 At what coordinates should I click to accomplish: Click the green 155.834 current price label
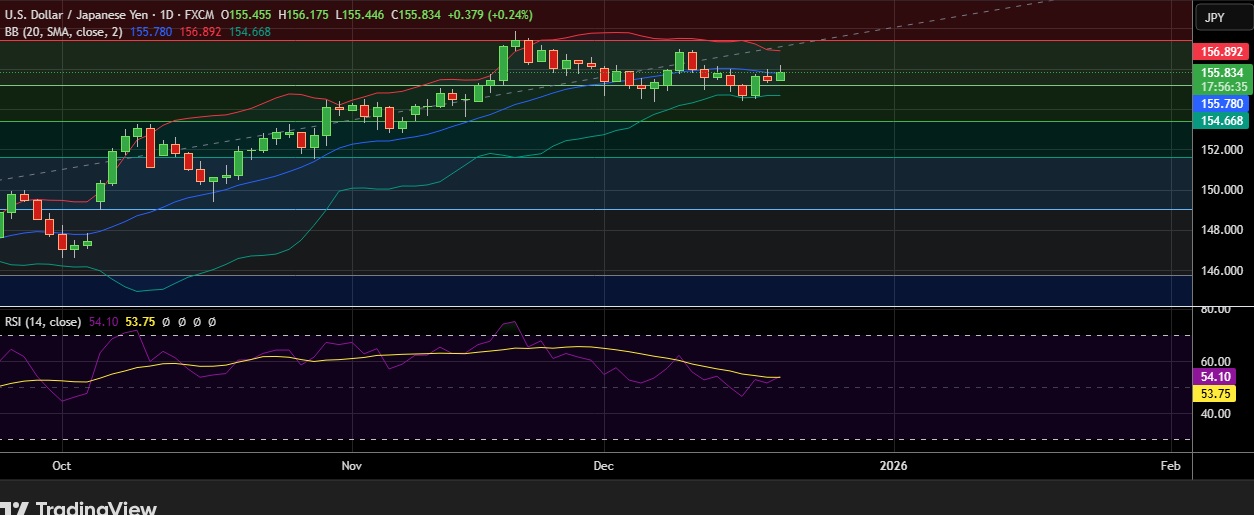click(1221, 72)
